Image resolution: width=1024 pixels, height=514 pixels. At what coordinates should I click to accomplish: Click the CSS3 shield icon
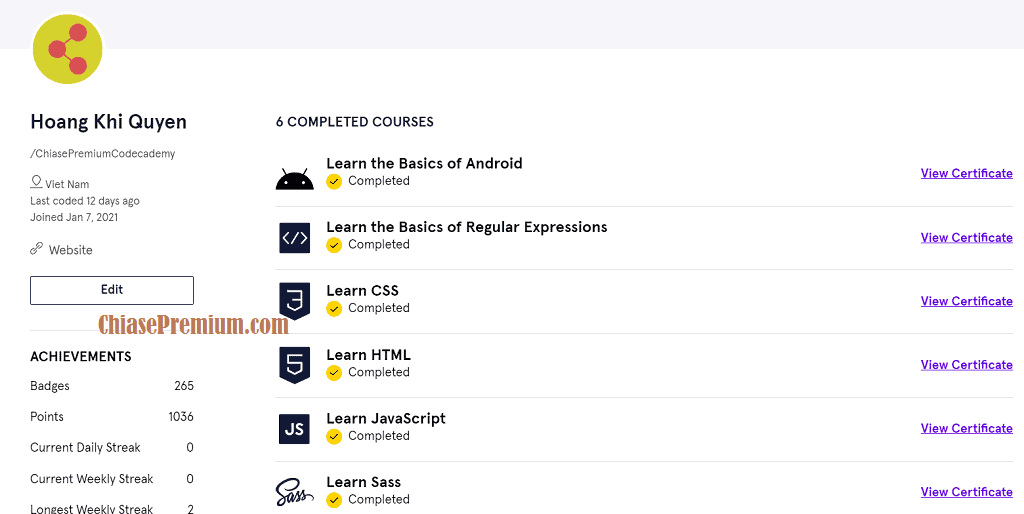(294, 301)
